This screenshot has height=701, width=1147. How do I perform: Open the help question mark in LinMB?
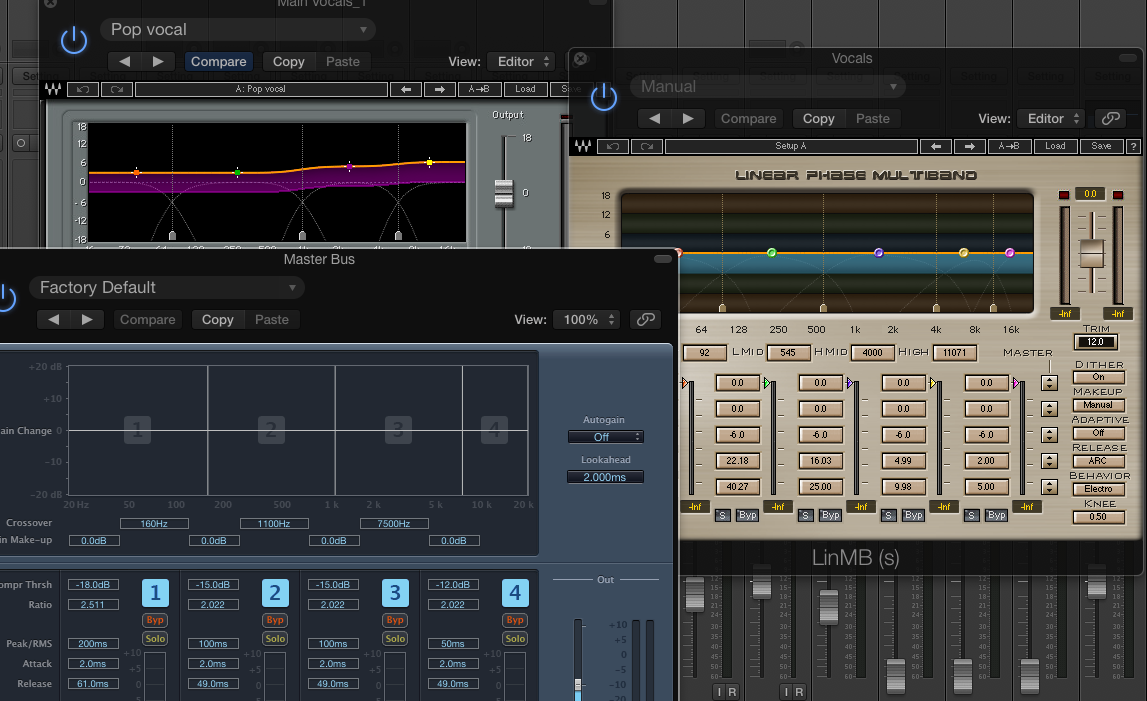[1133, 146]
